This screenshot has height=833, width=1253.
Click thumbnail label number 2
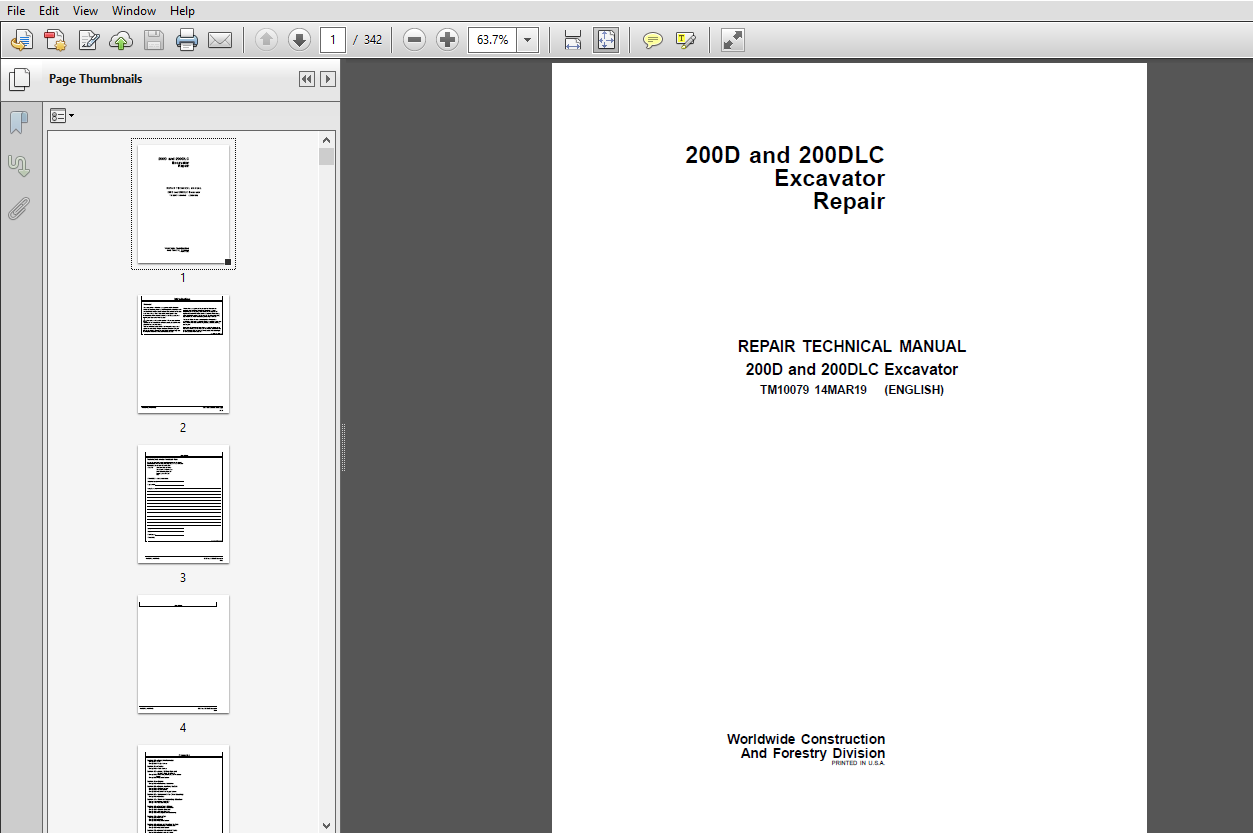183,428
